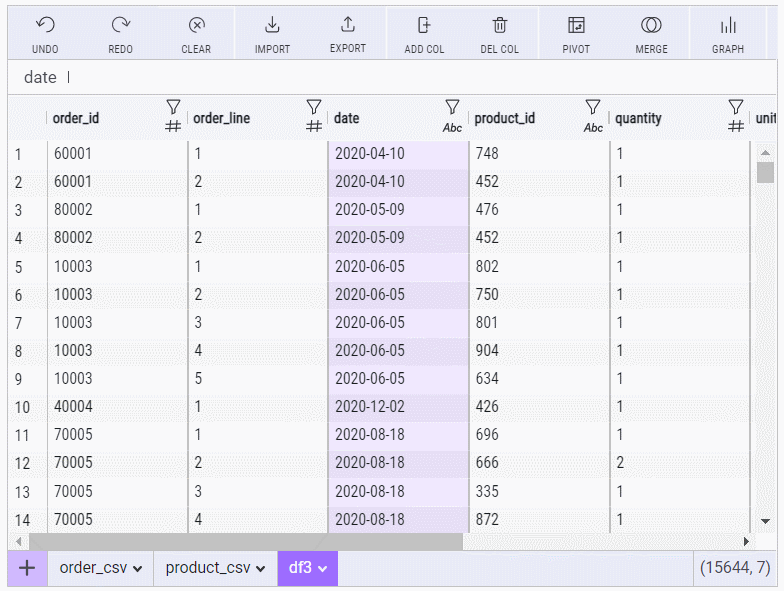Open the filter for the quantity column
Viewport: 784px width, 591px height.
[736, 107]
